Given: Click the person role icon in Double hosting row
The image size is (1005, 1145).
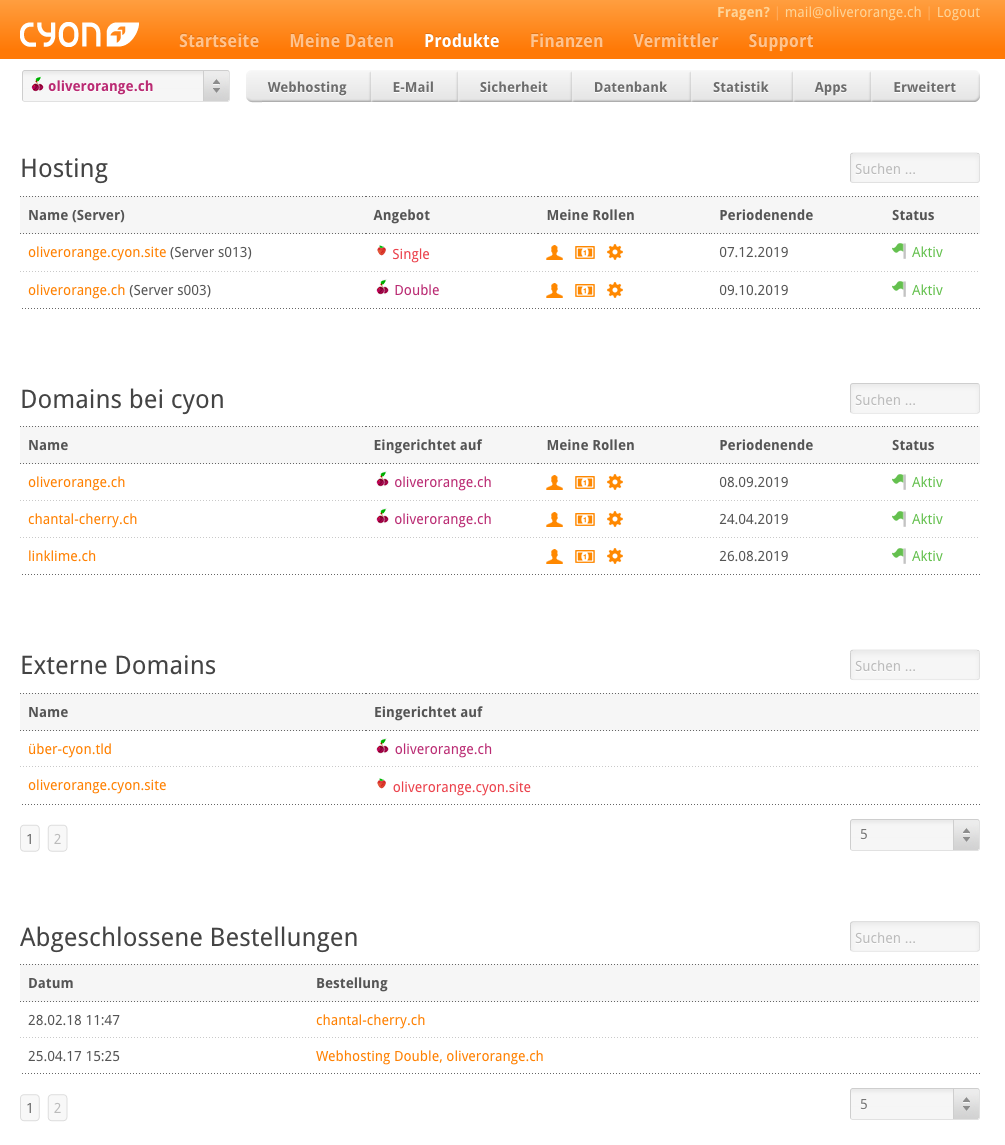Looking at the screenshot, I should [554, 291].
